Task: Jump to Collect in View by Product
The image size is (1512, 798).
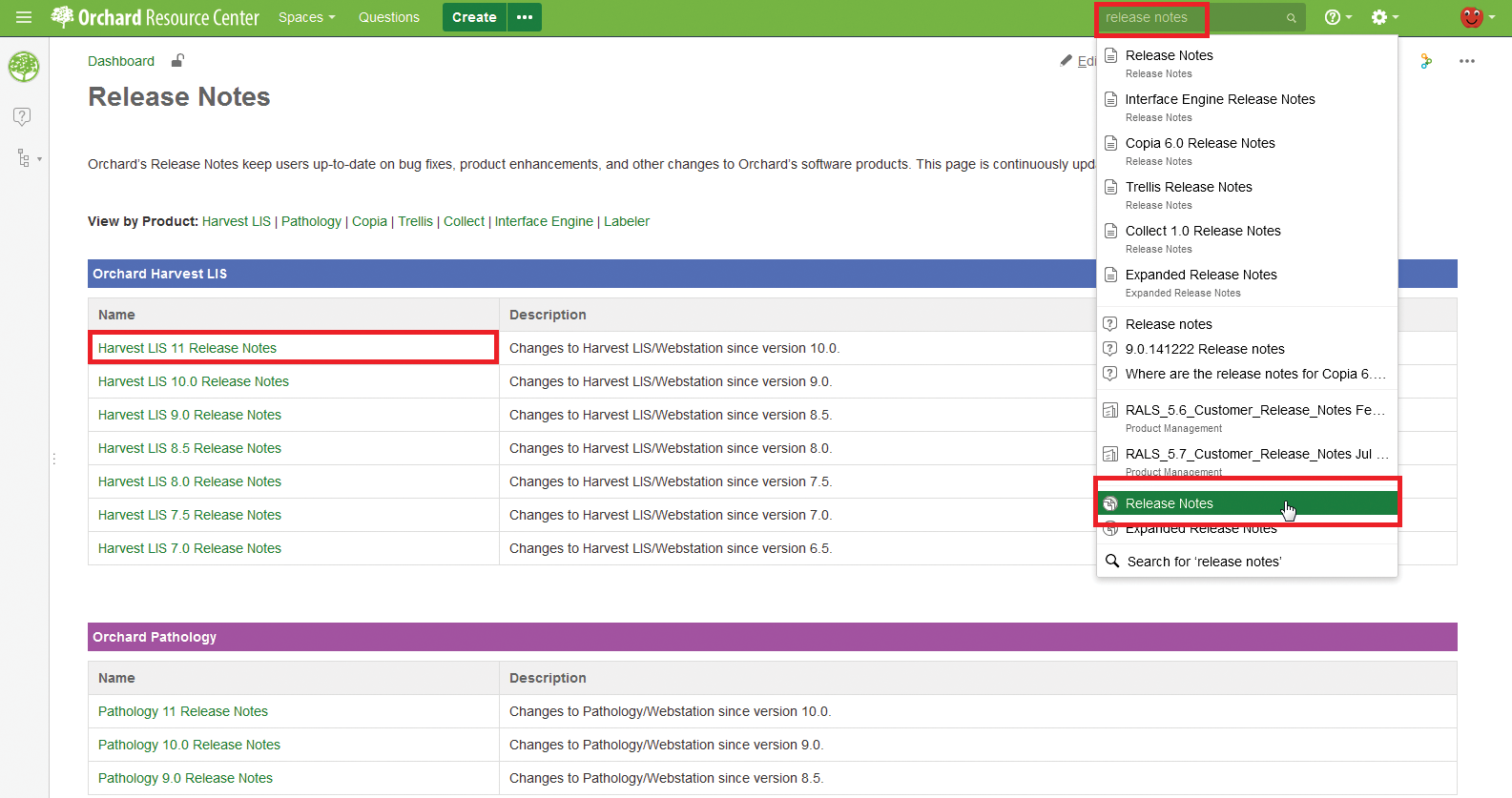Action: (x=464, y=221)
